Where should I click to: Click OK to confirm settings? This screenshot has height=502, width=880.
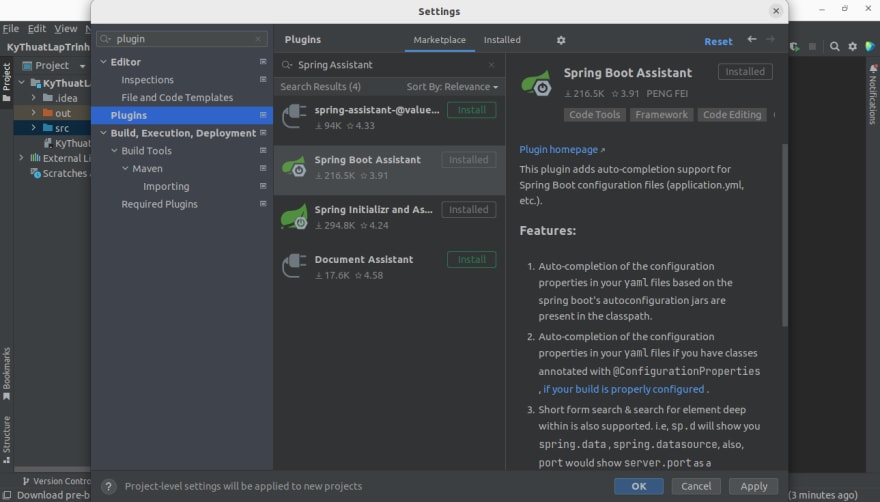(639, 486)
